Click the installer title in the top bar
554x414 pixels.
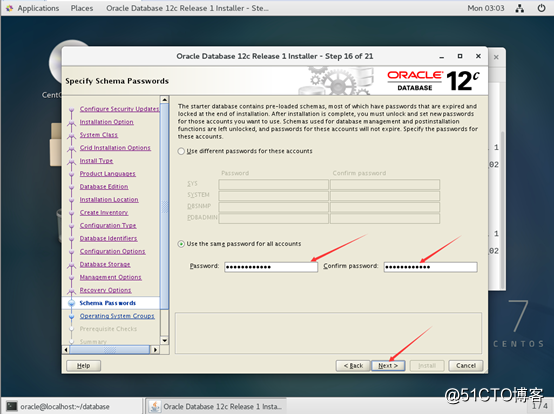point(187,8)
